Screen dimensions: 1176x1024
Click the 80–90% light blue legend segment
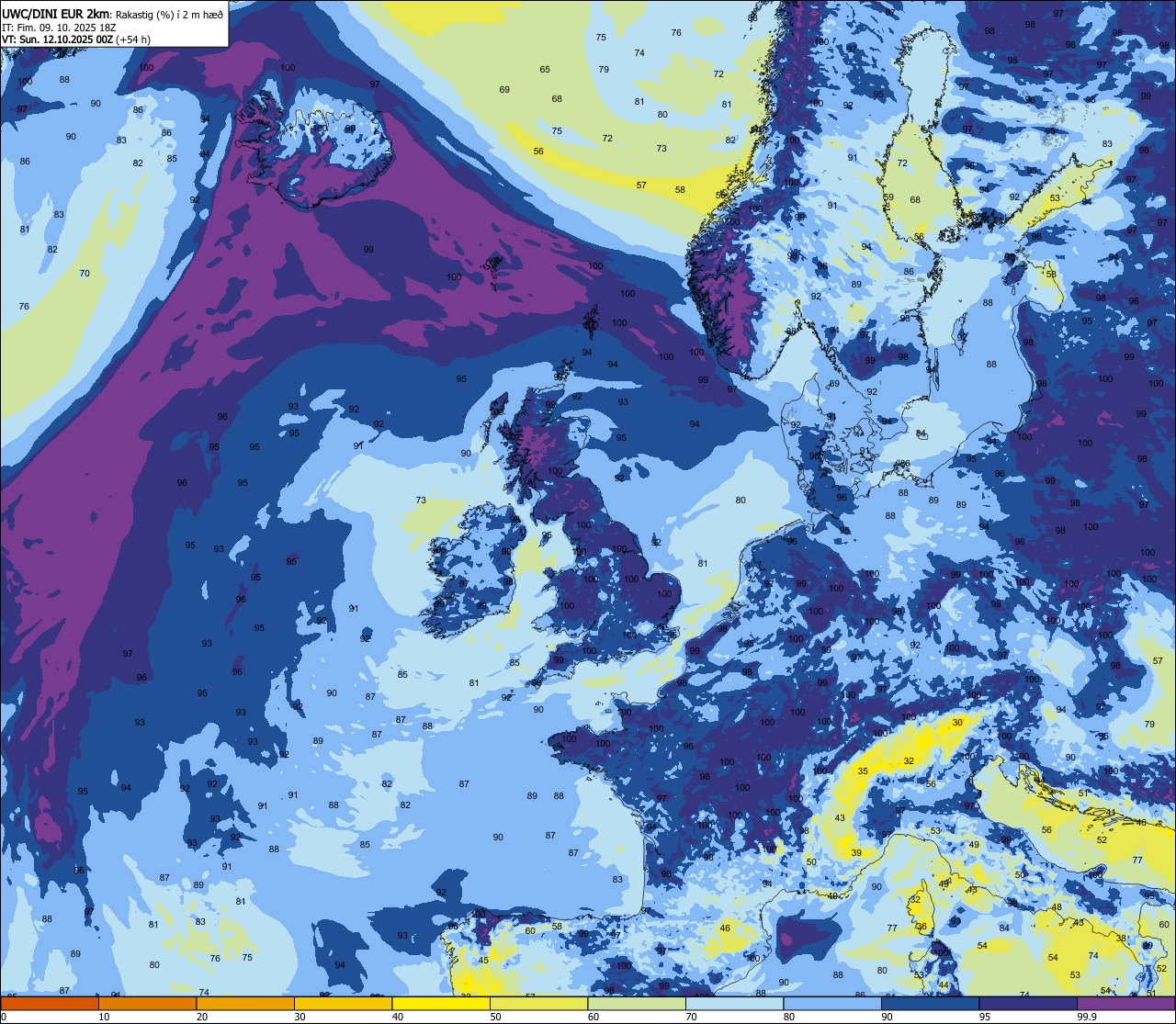pos(833,1004)
